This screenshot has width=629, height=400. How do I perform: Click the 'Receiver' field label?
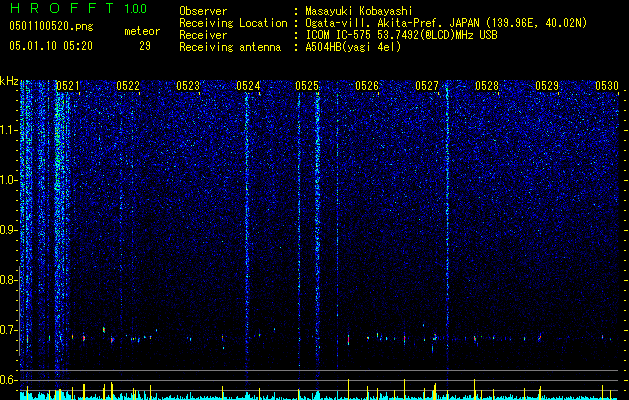tap(203, 35)
